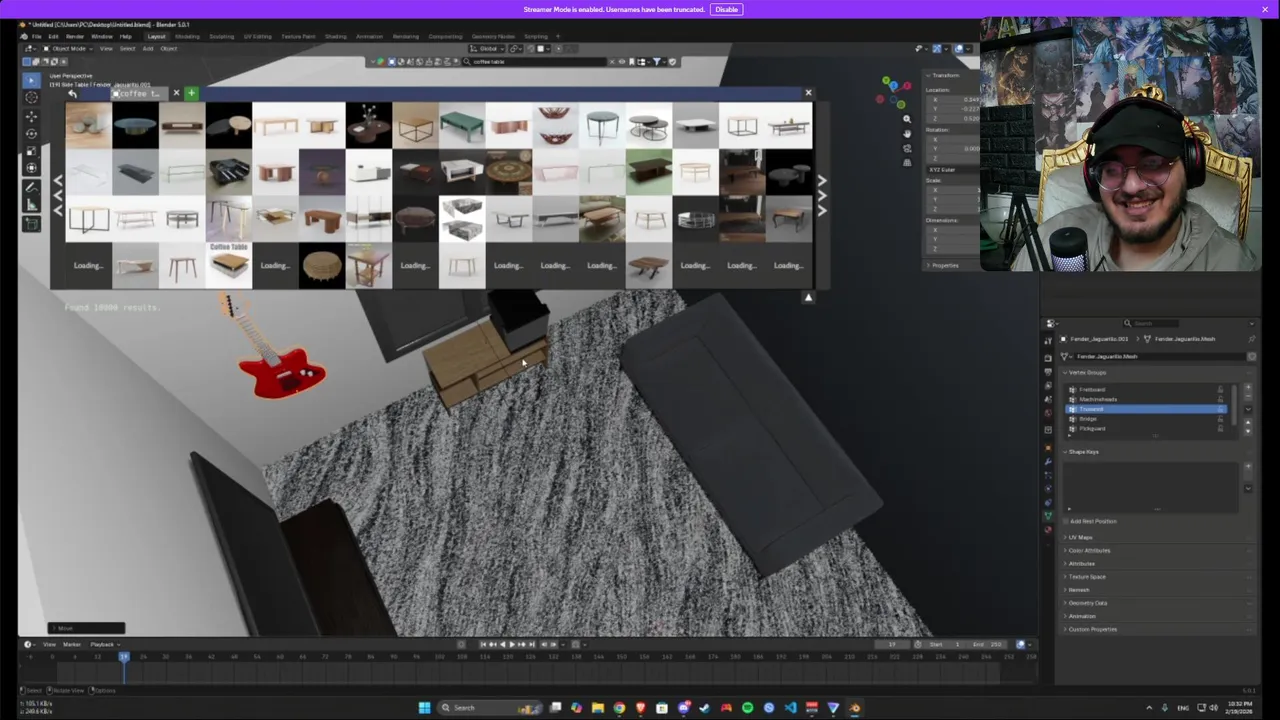The image size is (1280, 720).
Task: Switch to Modeling workspace tab
Action: tap(187, 36)
